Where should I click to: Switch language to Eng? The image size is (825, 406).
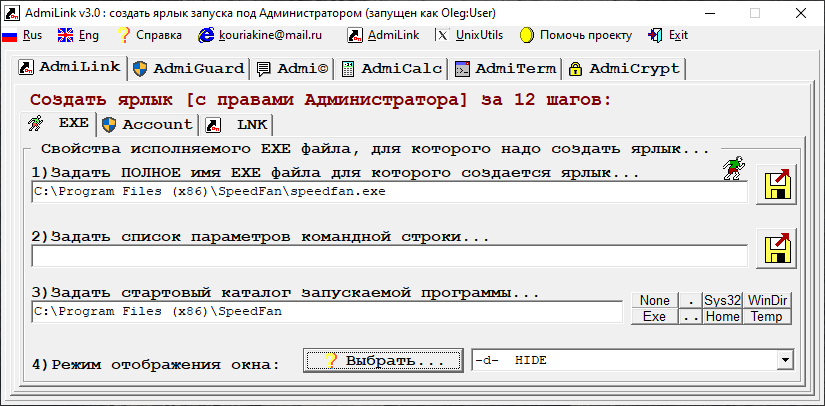coord(78,35)
